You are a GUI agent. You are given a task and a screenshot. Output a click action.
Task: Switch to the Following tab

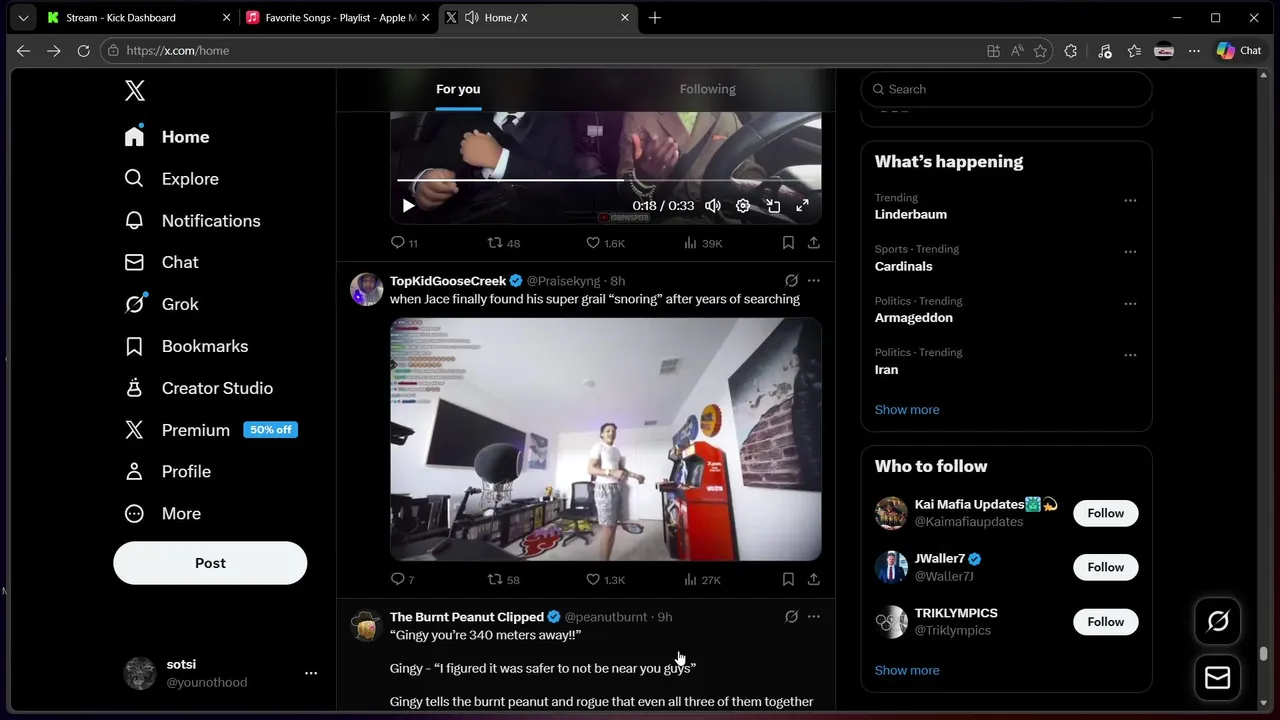tap(707, 89)
